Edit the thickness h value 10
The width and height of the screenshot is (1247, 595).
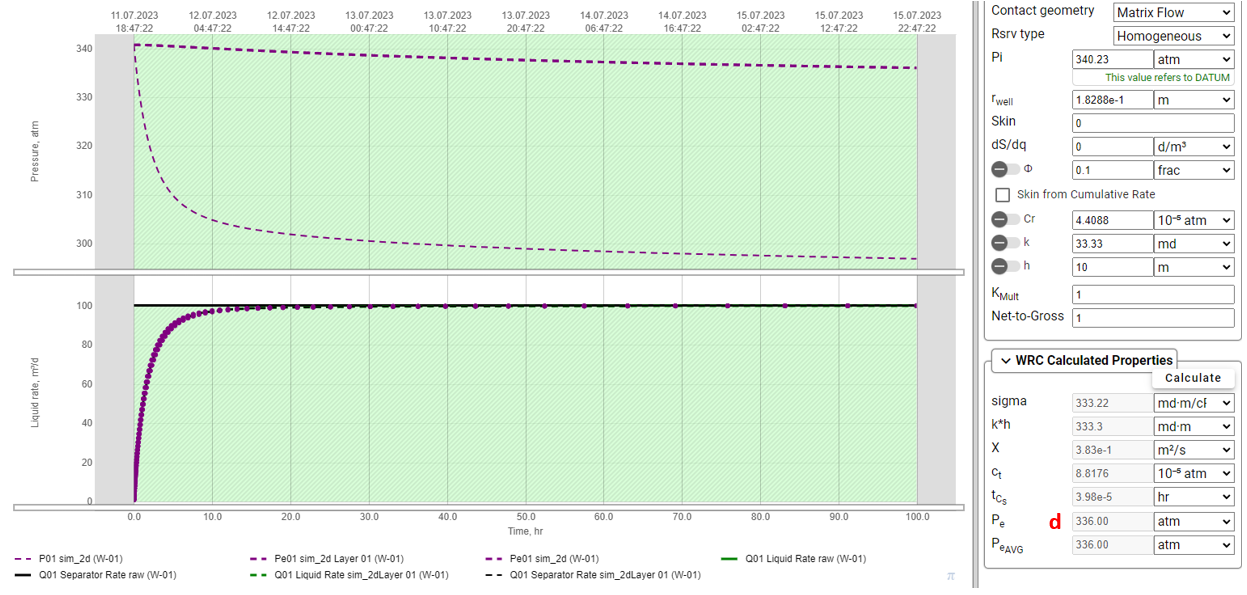(1113, 268)
